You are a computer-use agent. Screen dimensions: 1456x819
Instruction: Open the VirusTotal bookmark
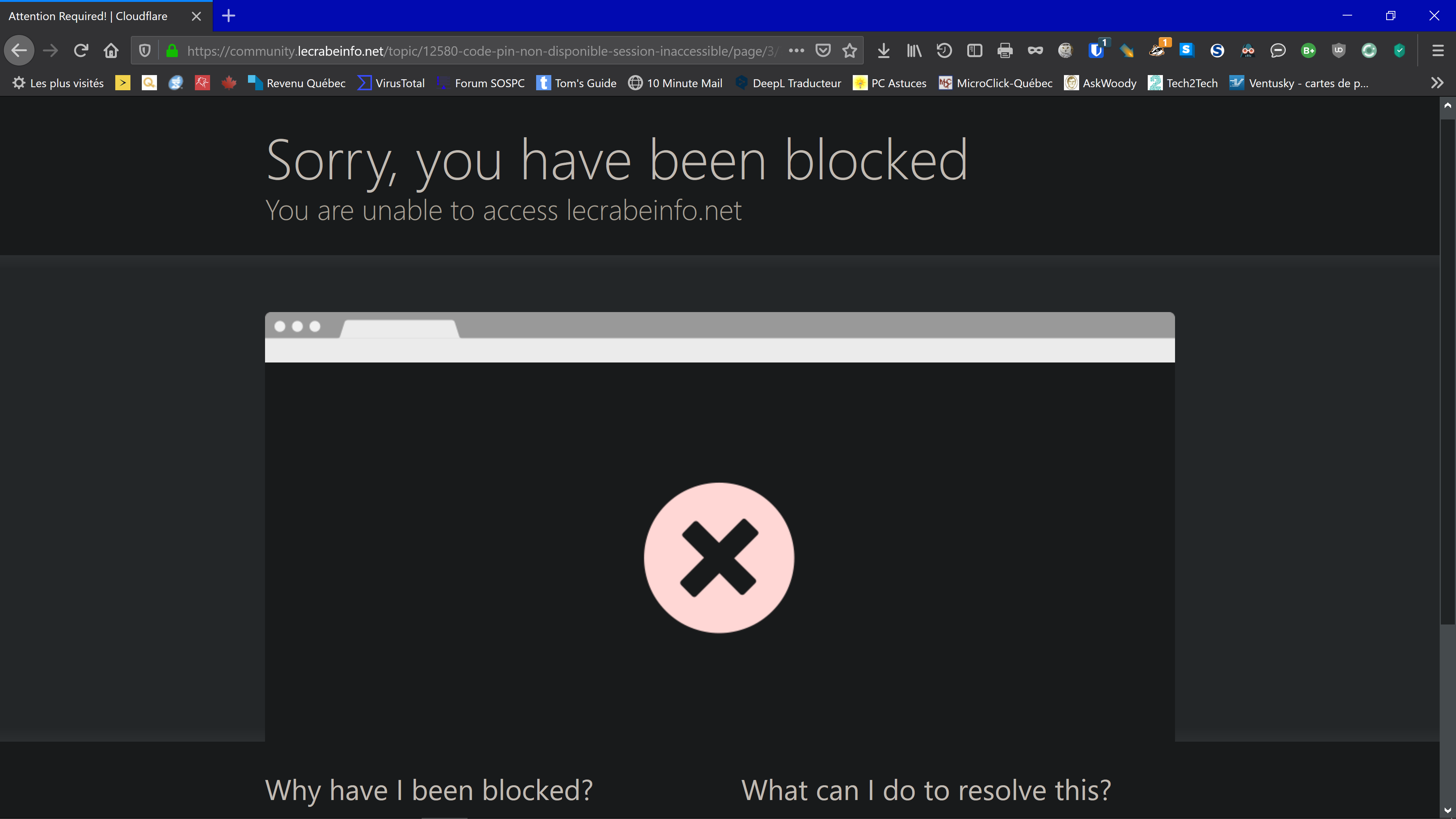pyautogui.click(x=391, y=83)
